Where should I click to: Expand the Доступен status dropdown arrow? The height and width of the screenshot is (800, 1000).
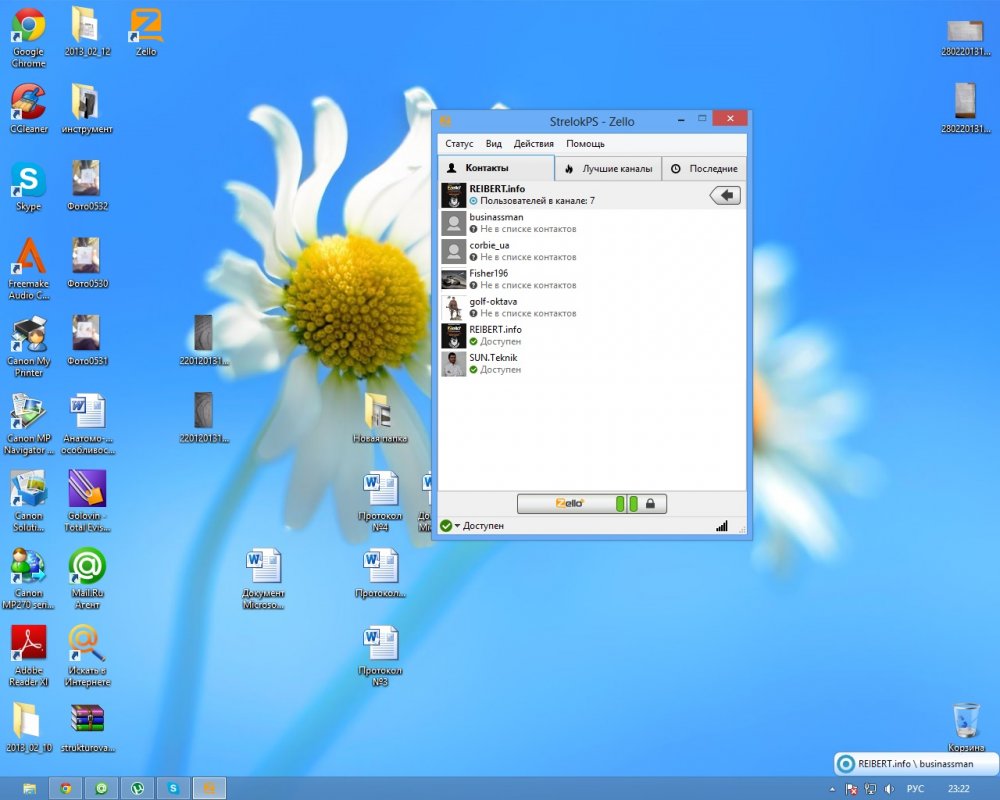tap(457, 526)
